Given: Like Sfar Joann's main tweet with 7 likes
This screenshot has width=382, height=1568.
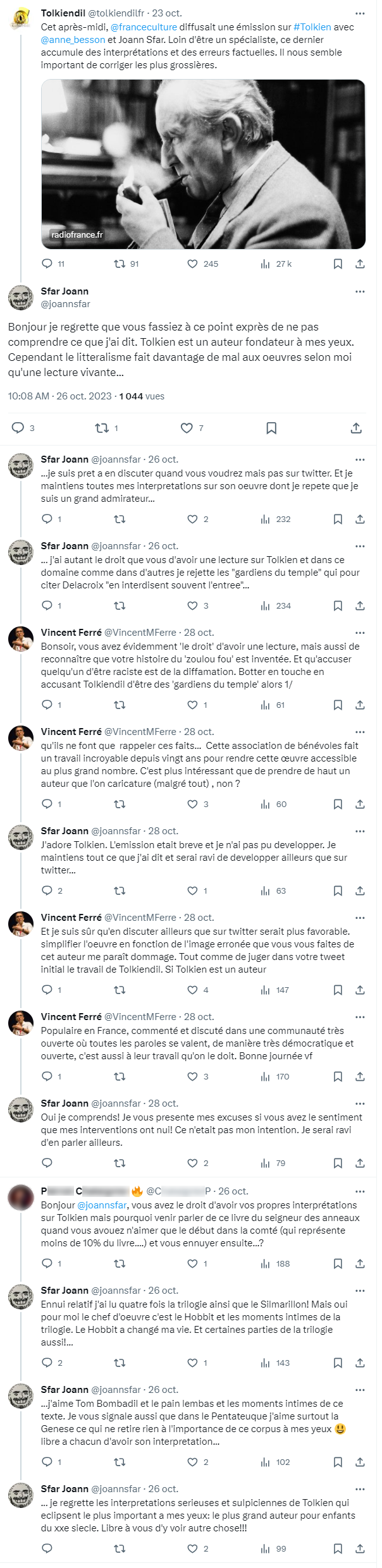Looking at the screenshot, I should (x=187, y=428).
